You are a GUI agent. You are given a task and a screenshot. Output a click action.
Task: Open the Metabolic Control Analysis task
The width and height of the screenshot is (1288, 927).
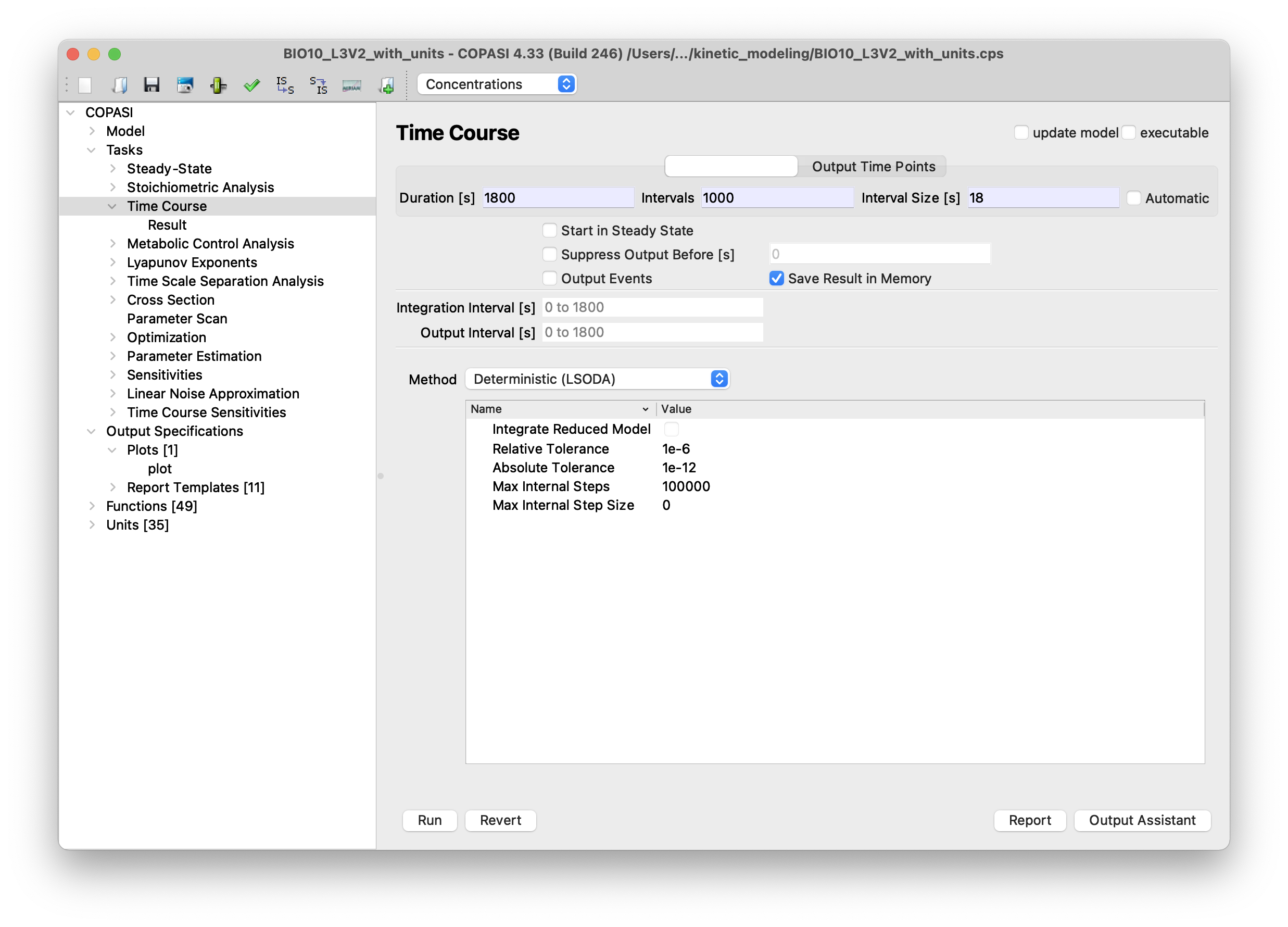tap(210, 244)
